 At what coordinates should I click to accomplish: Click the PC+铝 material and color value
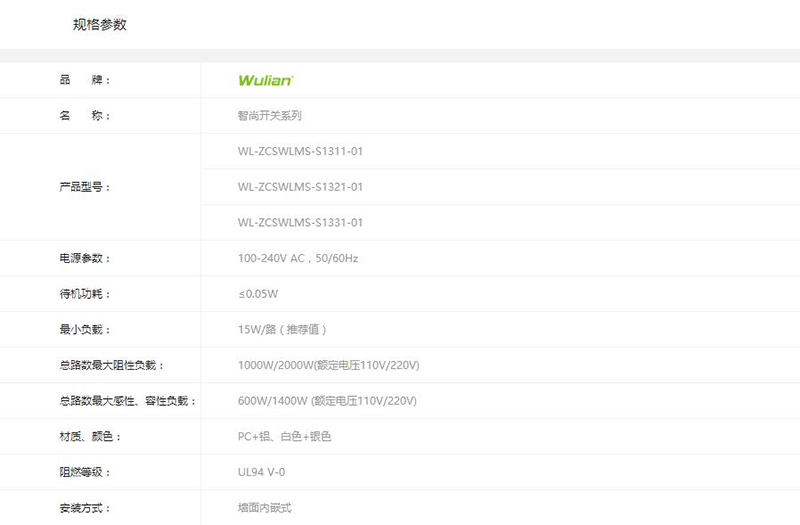(284, 437)
